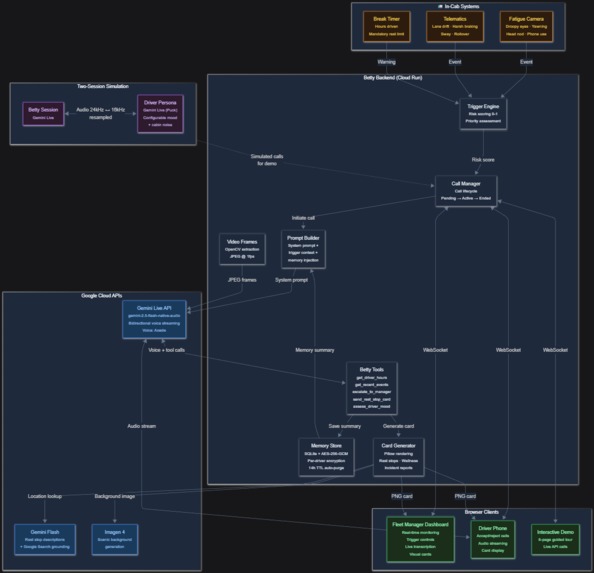Click the Event label under Telematics

click(x=455, y=62)
